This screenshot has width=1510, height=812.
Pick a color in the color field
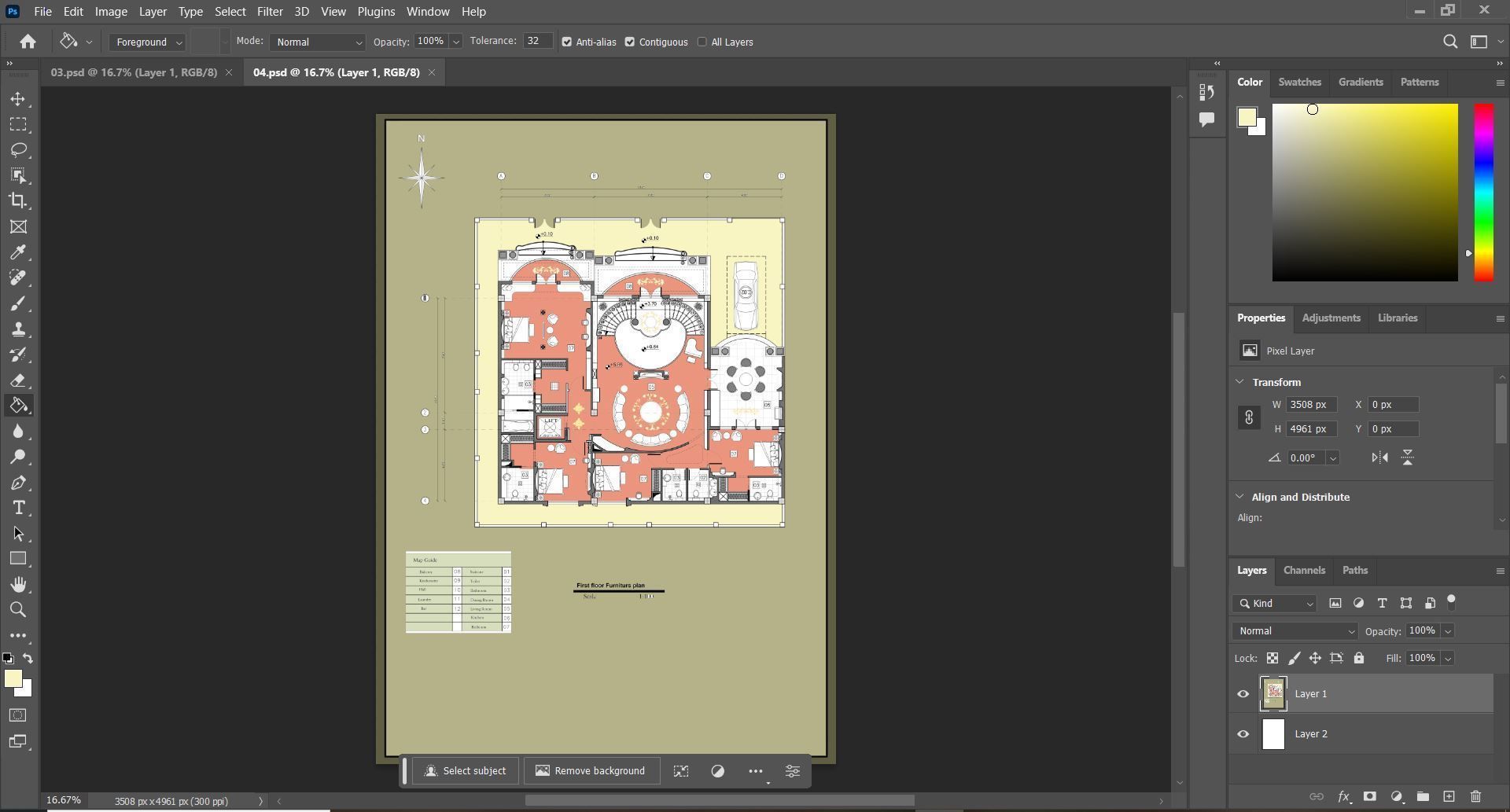[x=1365, y=193]
